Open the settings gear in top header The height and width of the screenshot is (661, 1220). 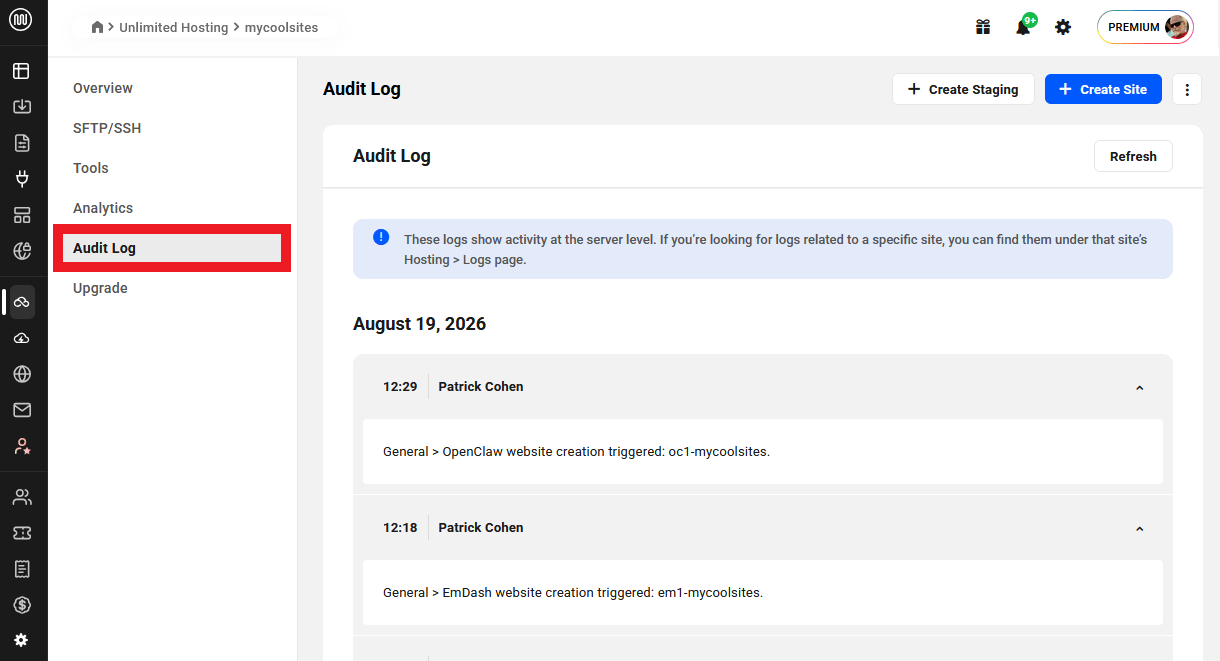tap(1063, 27)
